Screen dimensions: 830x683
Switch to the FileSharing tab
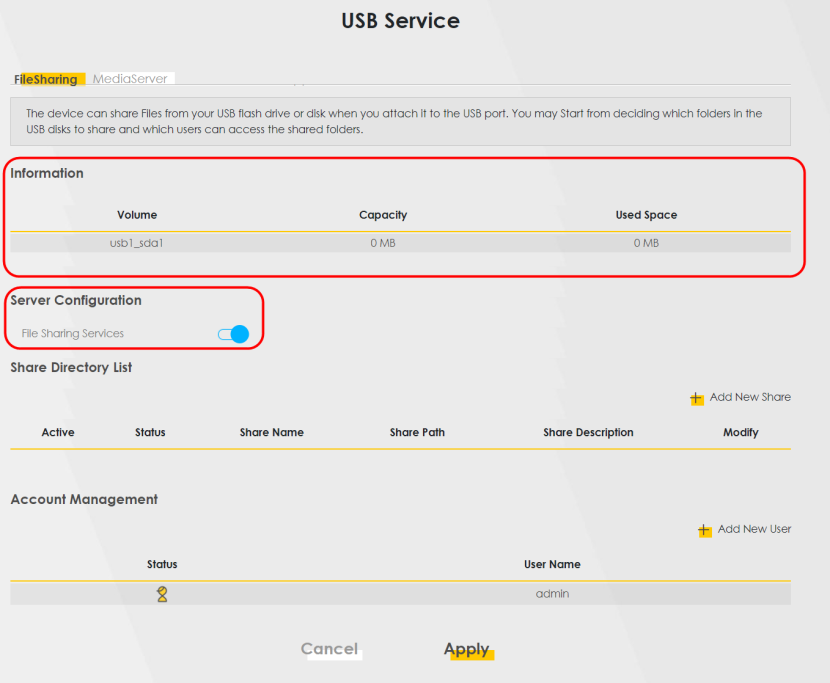point(46,79)
